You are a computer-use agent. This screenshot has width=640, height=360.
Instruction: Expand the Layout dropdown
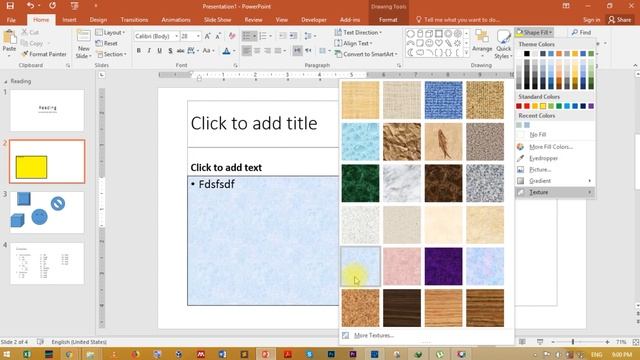111,32
